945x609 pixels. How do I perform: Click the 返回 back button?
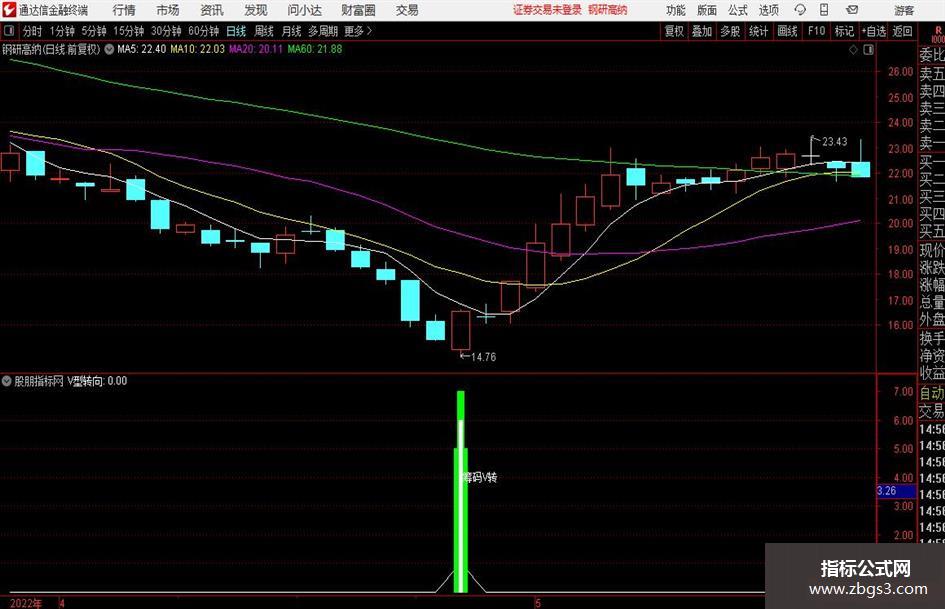[x=902, y=31]
